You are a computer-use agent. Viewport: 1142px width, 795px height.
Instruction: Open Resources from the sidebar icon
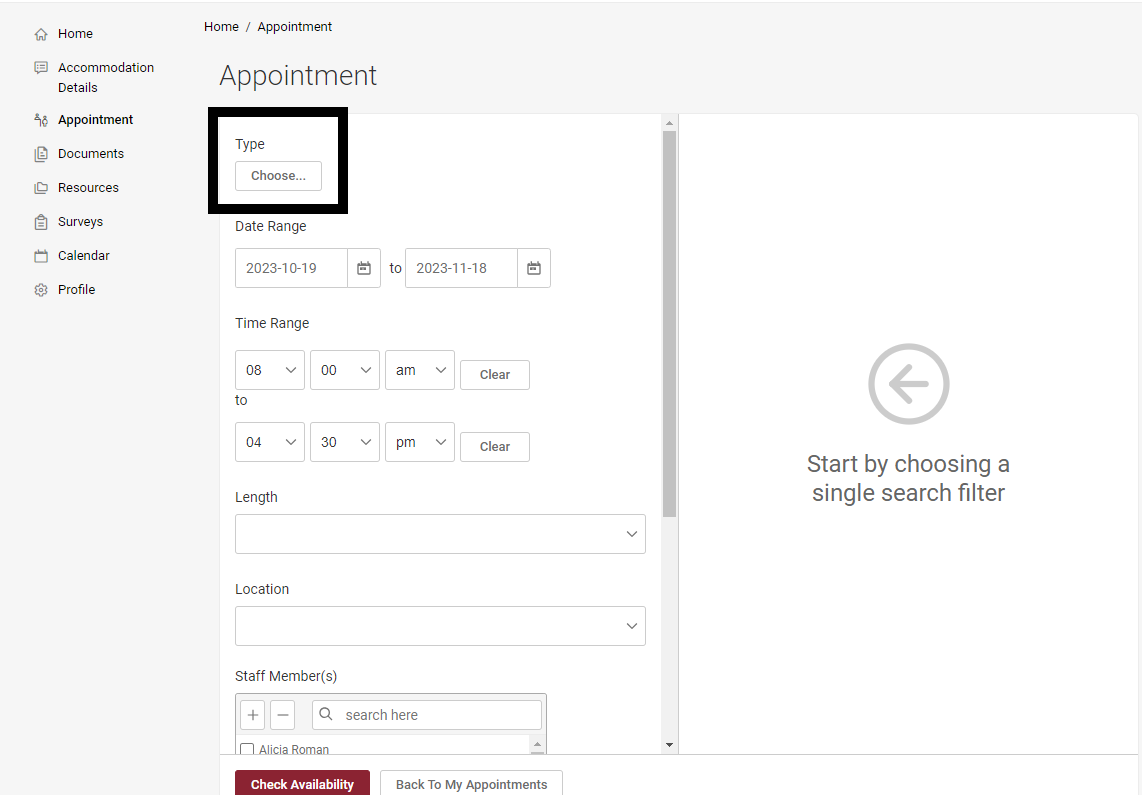[x=40, y=187]
